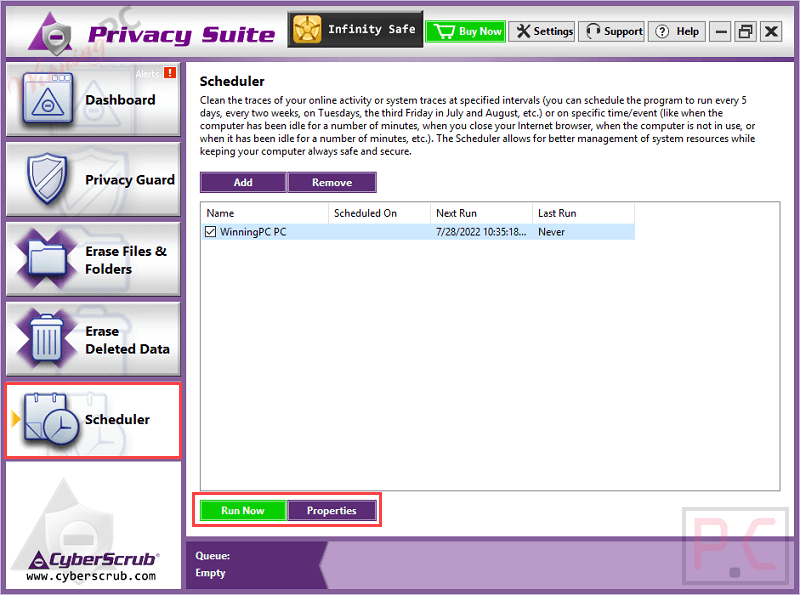Sort by Scheduled On column header
The image size is (800, 595).
click(x=380, y=213)
